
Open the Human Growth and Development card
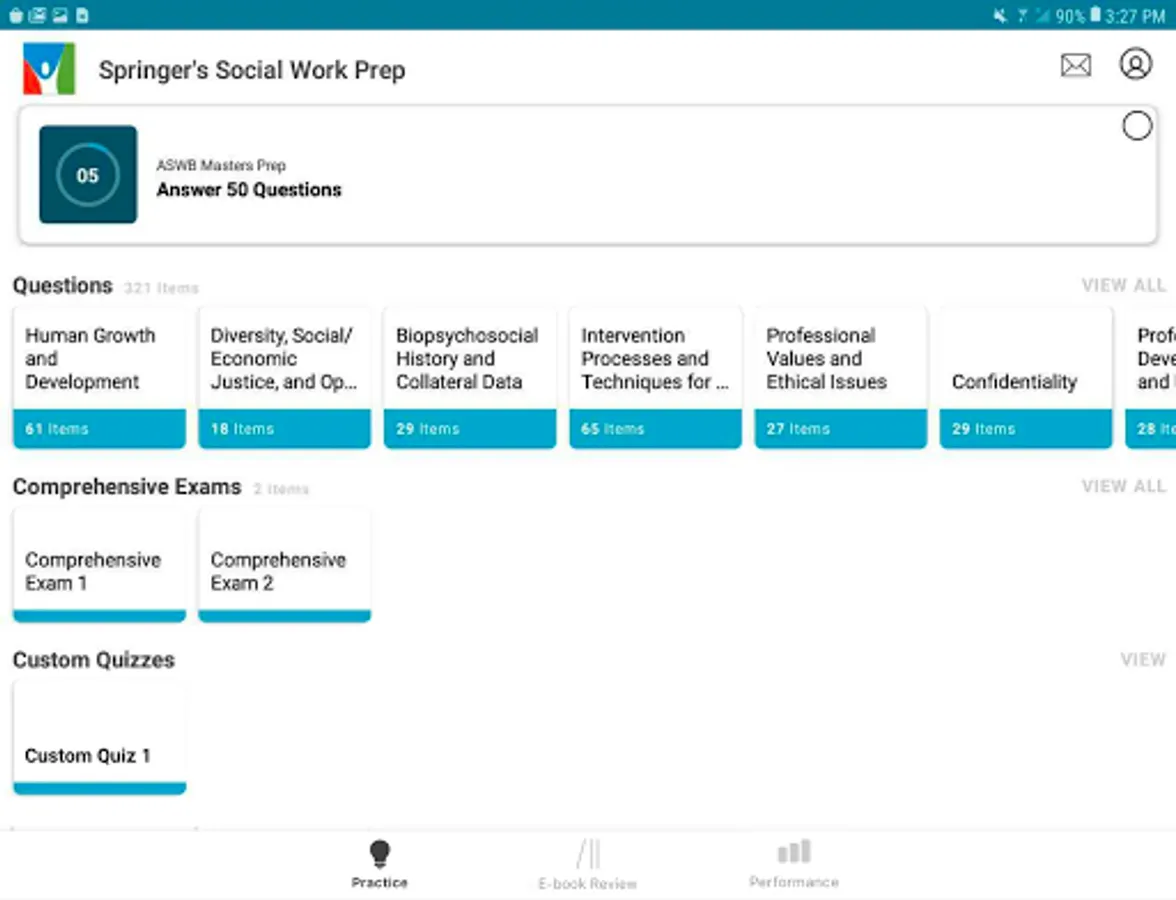[100, 377]
